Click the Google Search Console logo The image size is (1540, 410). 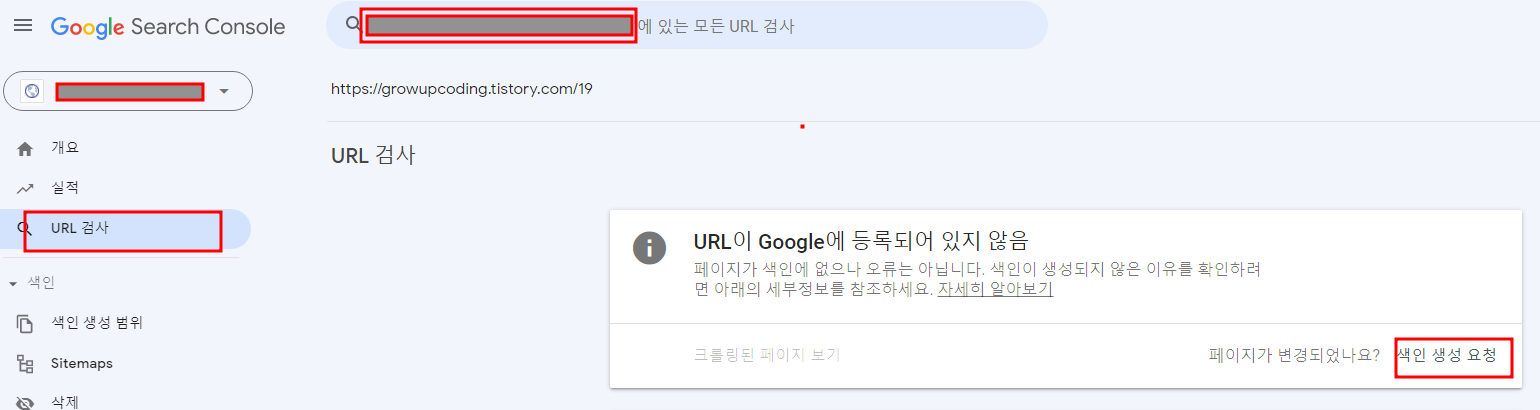(168, 27)
